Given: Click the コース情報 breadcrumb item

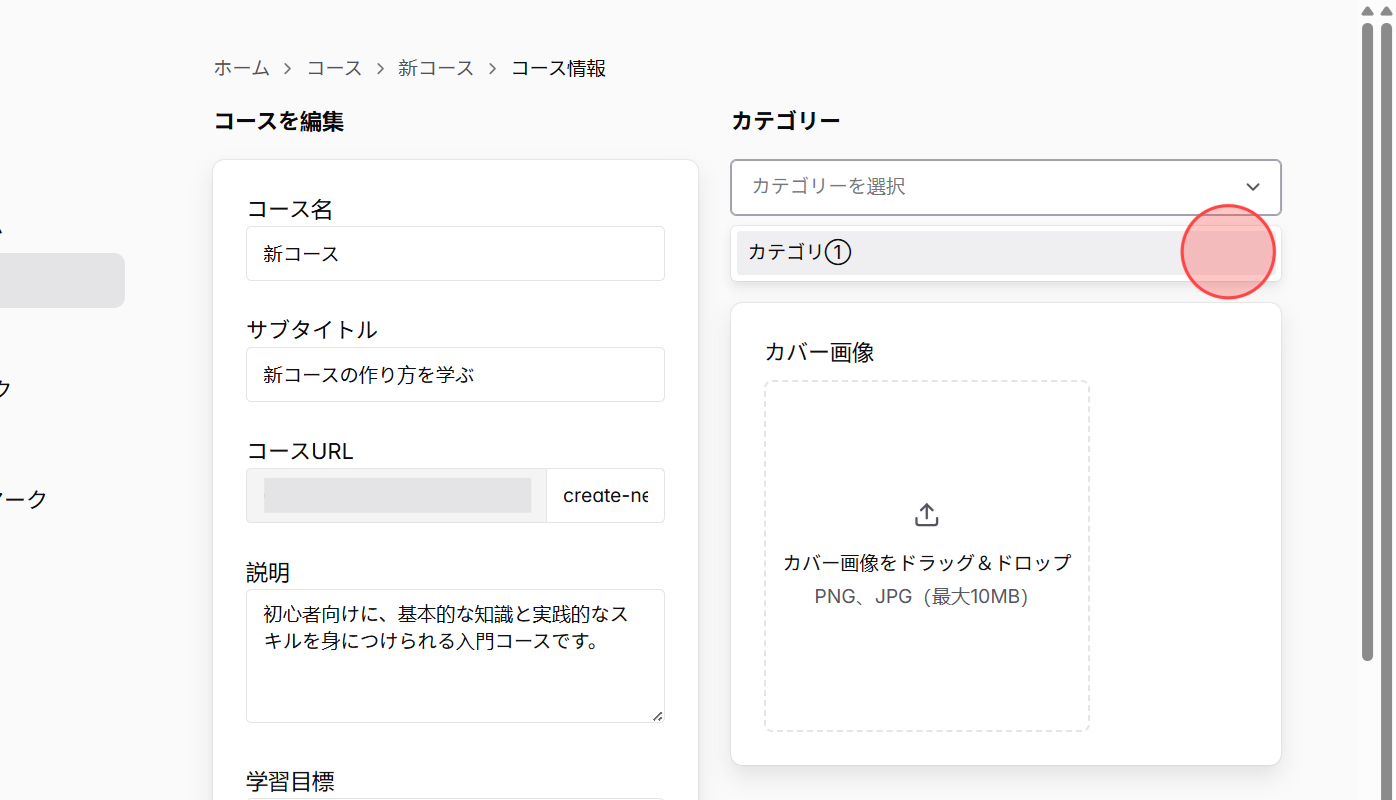Looking at the screenshot, I should tap(557, 68).
